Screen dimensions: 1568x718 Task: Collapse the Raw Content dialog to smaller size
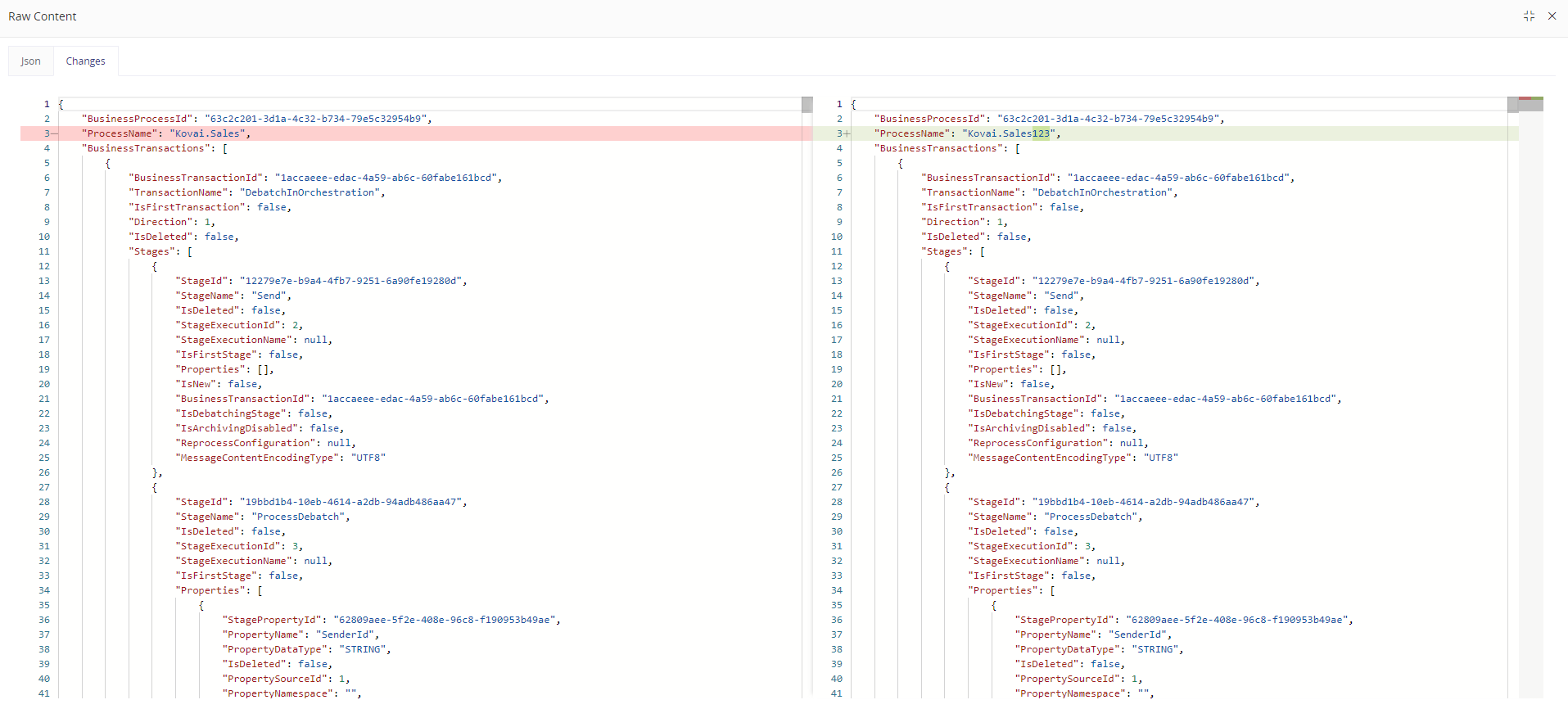click(1528, 16)
